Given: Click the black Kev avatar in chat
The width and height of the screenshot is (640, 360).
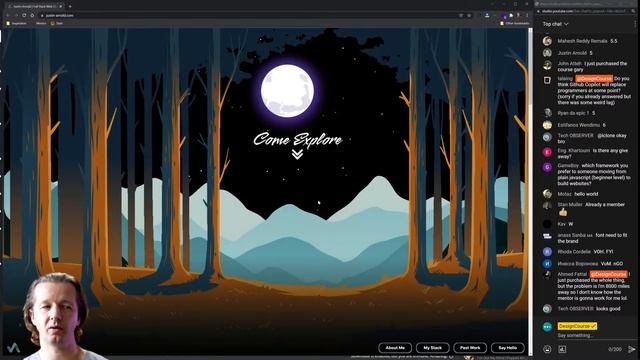Looking at the screenshot, I should 547,224.
